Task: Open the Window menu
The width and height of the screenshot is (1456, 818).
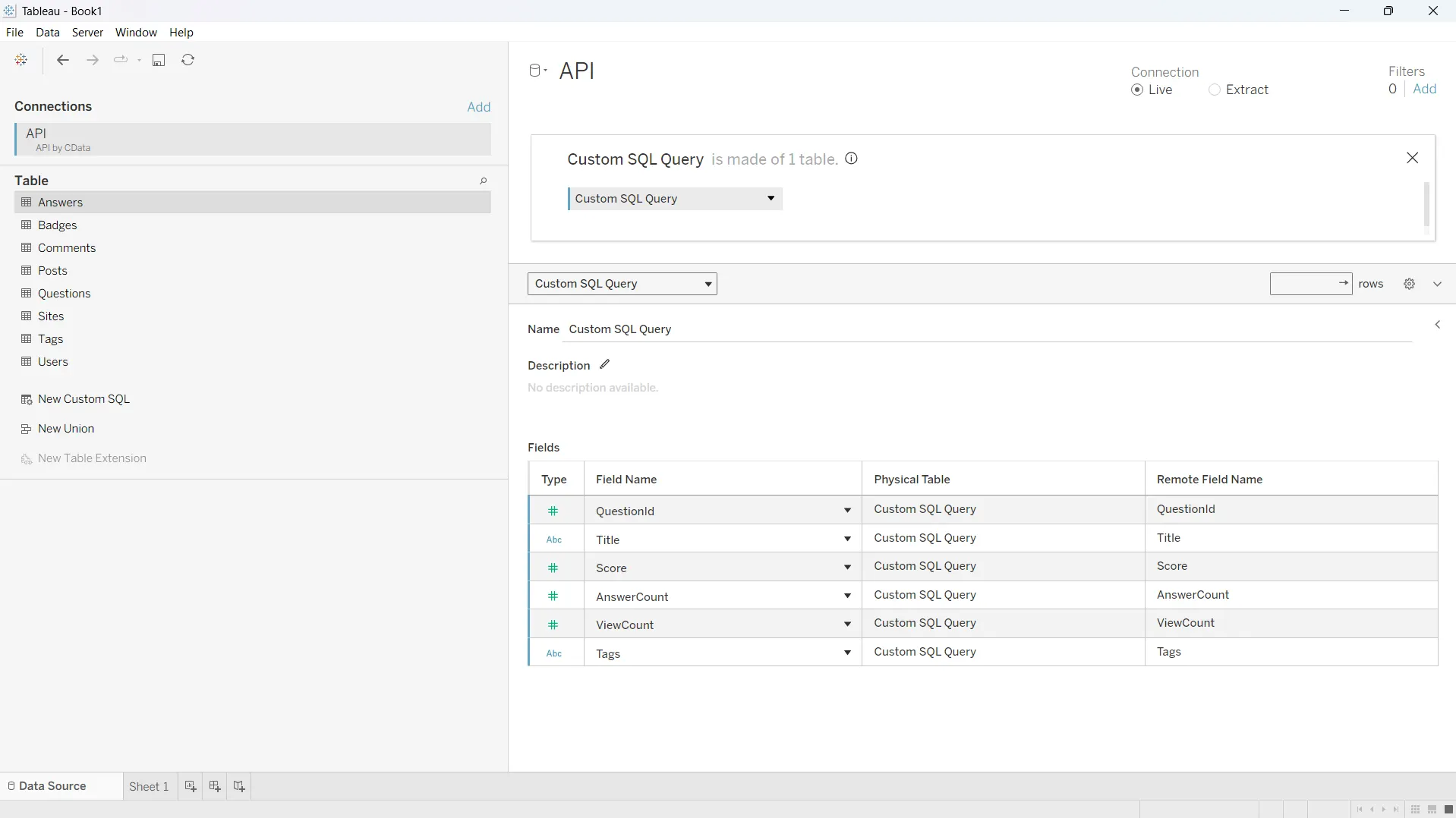Action: click(136, 33)
